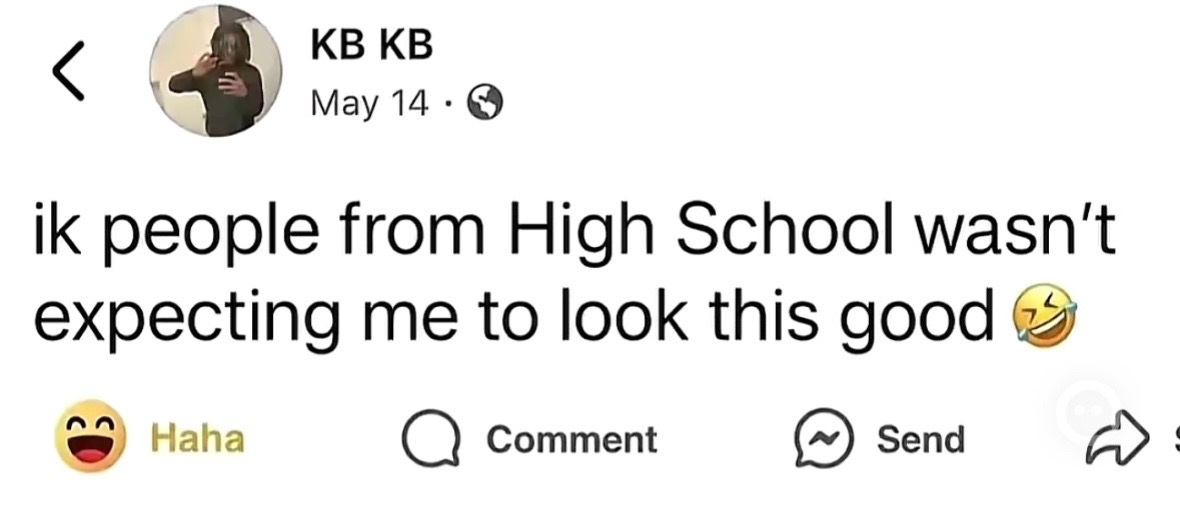Select the Comment text label

point(572,439)
